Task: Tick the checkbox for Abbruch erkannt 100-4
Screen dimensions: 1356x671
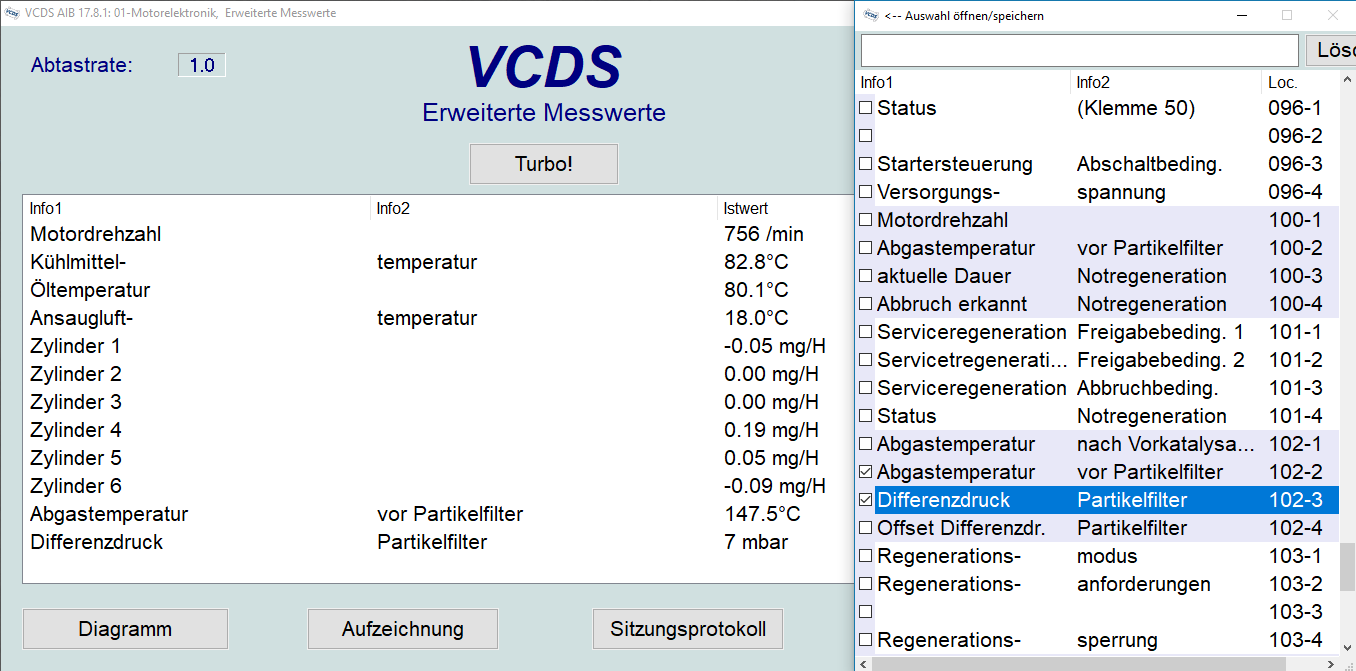Action: coord(866,304)
